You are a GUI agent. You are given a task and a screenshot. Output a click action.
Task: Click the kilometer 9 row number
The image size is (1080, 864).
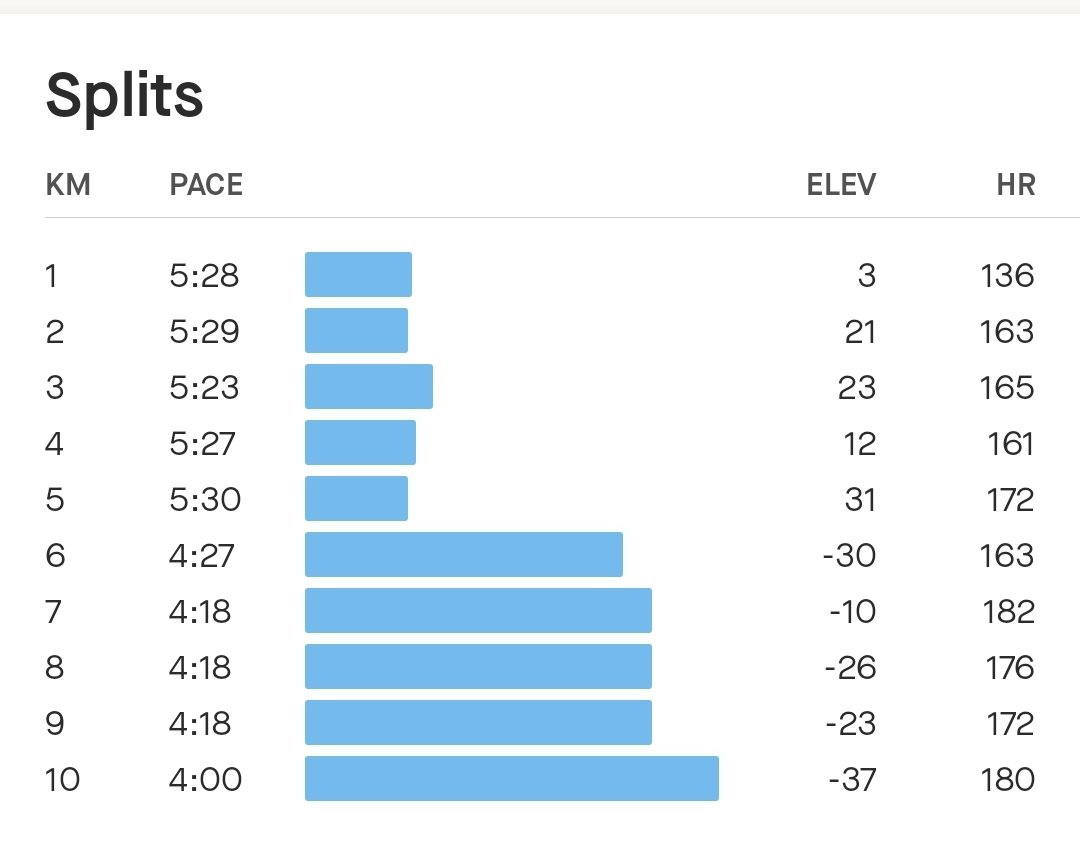coord(55,723)
